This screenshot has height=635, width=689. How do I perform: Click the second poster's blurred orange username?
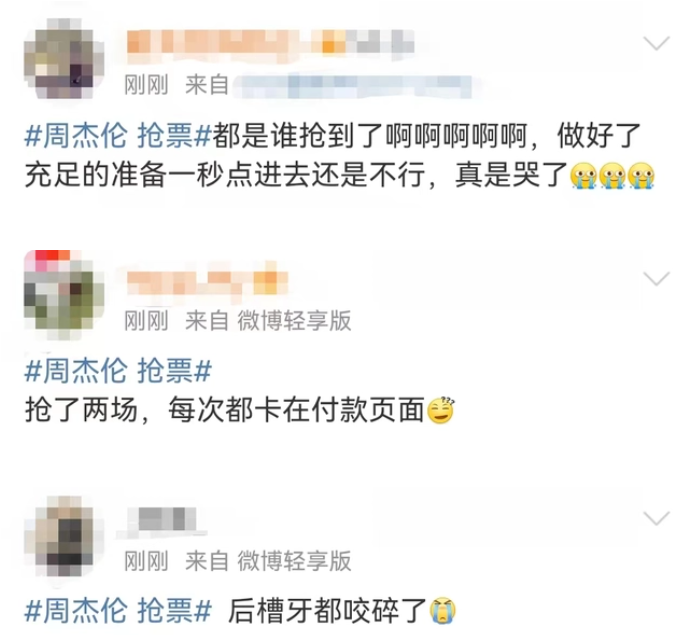tap(207, 281)
